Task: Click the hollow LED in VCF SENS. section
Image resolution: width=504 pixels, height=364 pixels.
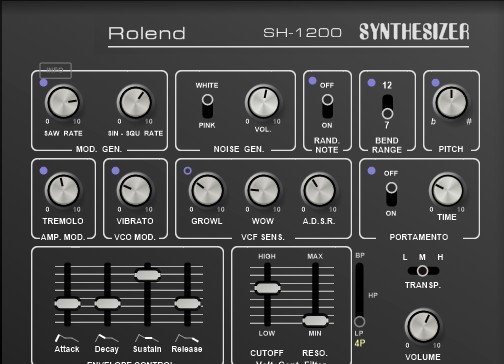Action: 188,171
